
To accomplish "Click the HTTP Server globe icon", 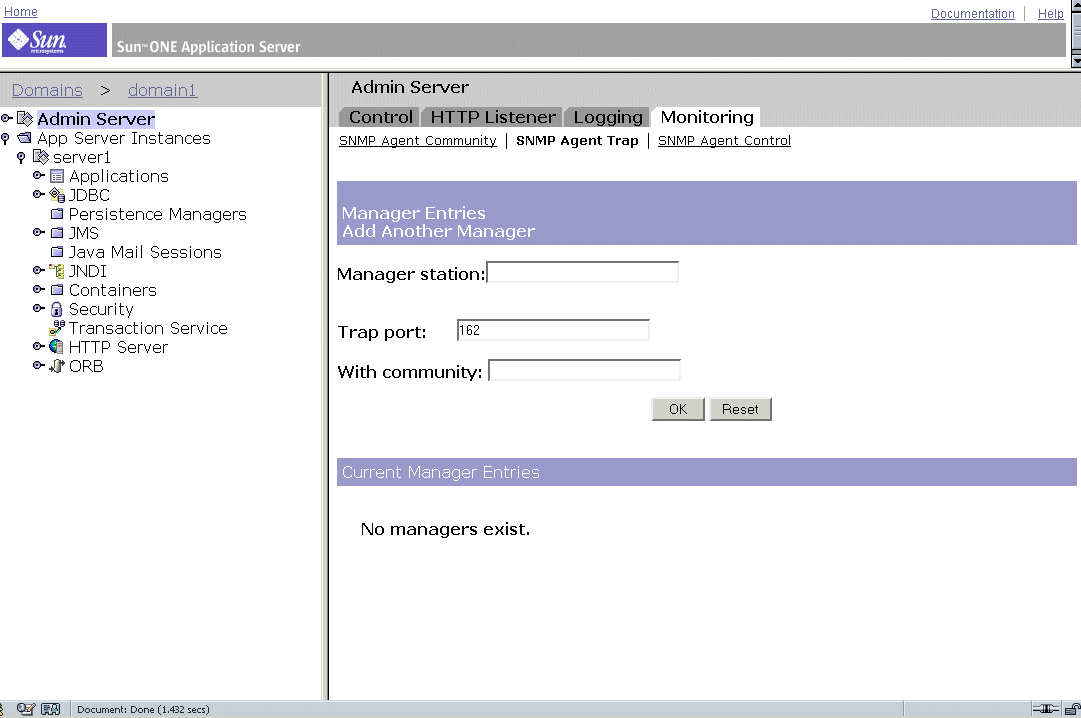I will click(x=55, y=347).
